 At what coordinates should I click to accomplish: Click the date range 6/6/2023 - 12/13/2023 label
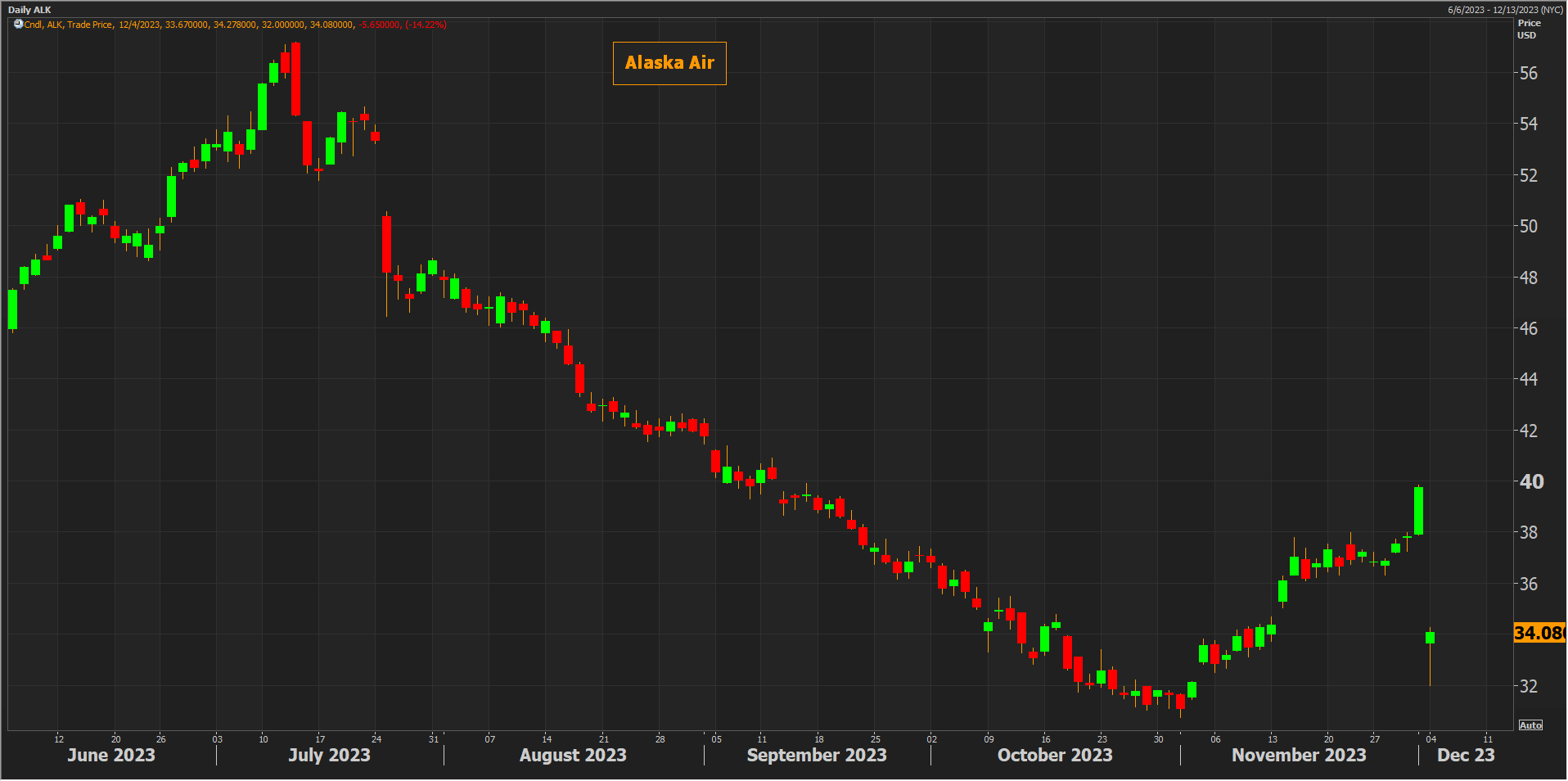click(1504, 10)
